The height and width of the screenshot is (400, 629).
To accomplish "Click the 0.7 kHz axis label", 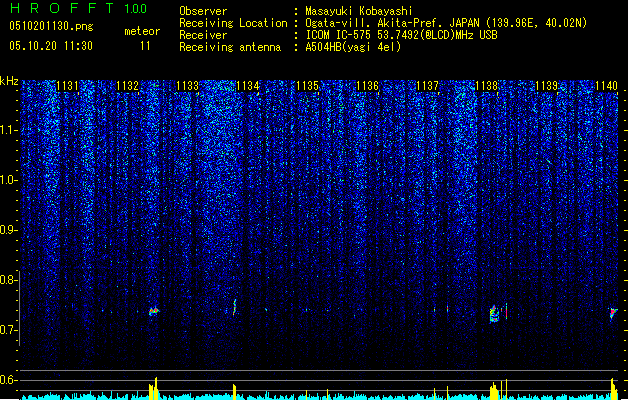I will 8,330.
